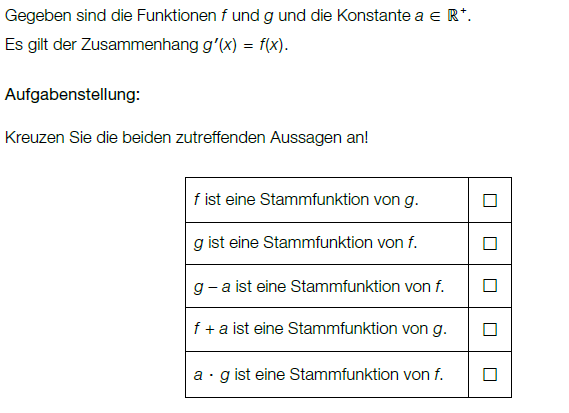This screenshot has width=569, height=413.
Task: Click the statement text 'g ist eine Stammfunktion von f.'
Action: pyautogui.click(x=306, y=243)
